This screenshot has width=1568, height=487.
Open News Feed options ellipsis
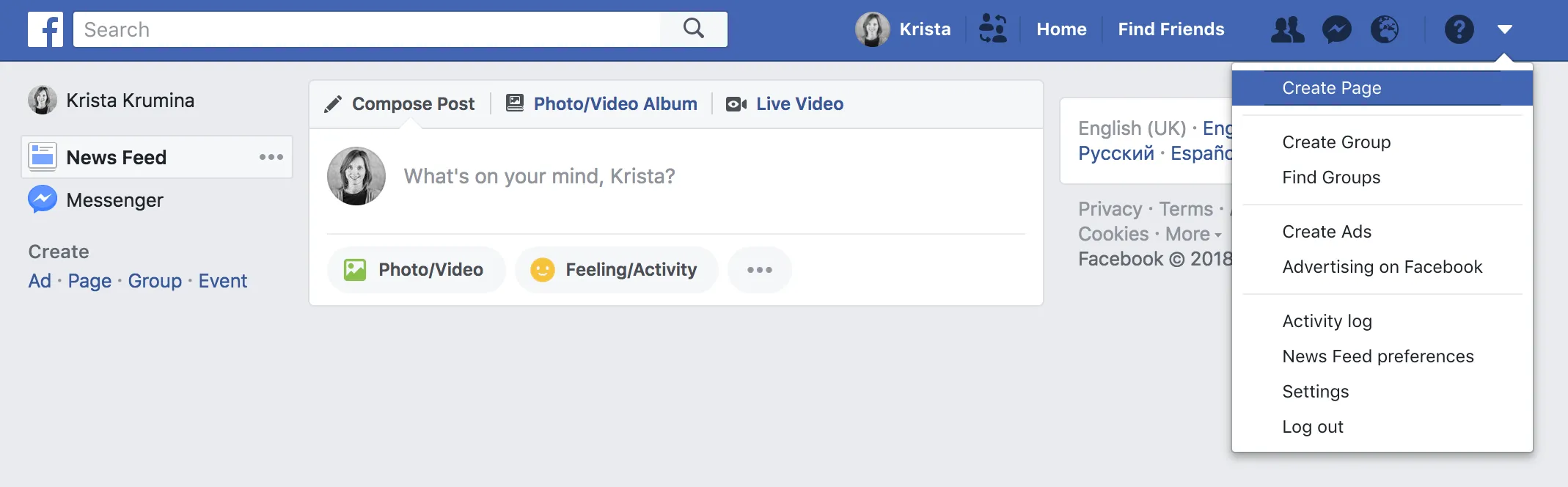tap(271, 157)
